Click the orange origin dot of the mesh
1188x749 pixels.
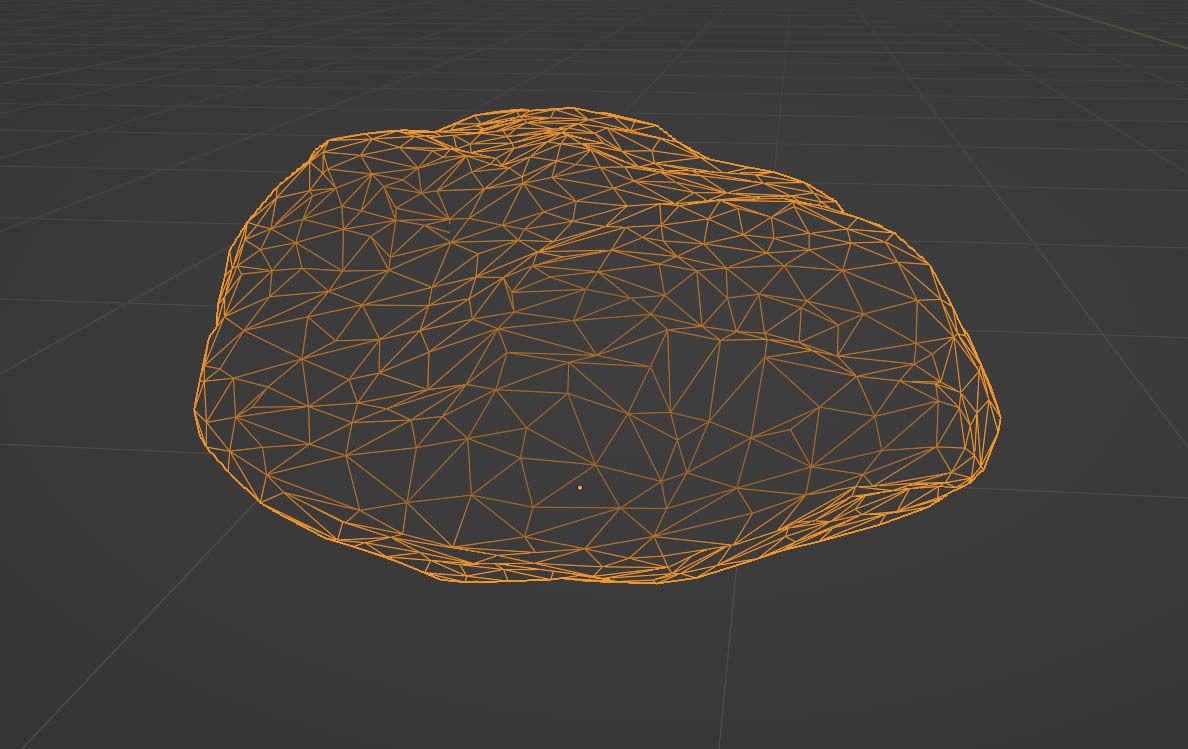pyautogui.click(x=580, y=488)
